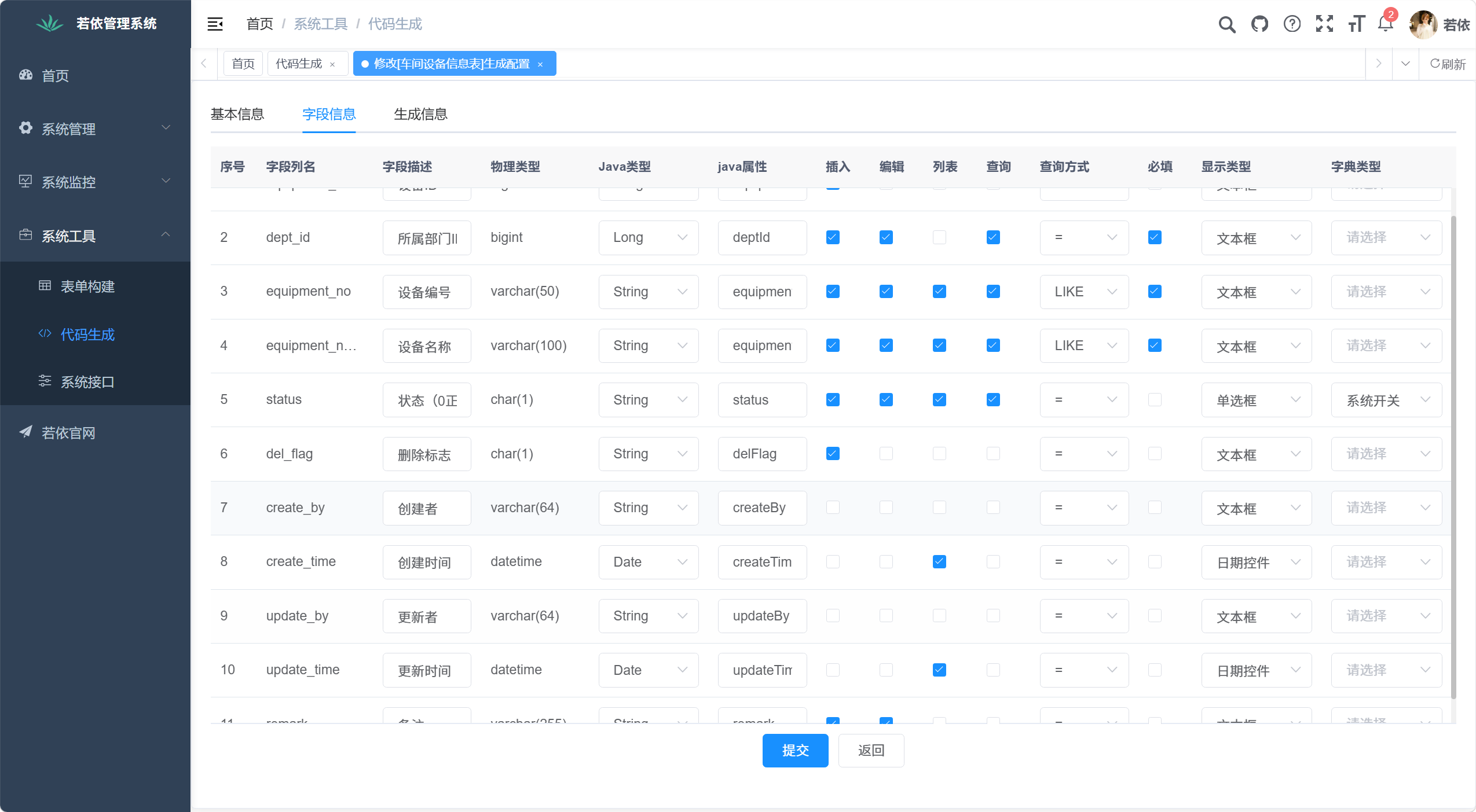The width and height of the screenshot is (1476, 812).
Task: Go to 首页 in the breadcrumb
Action: click(x=259, y=24)
